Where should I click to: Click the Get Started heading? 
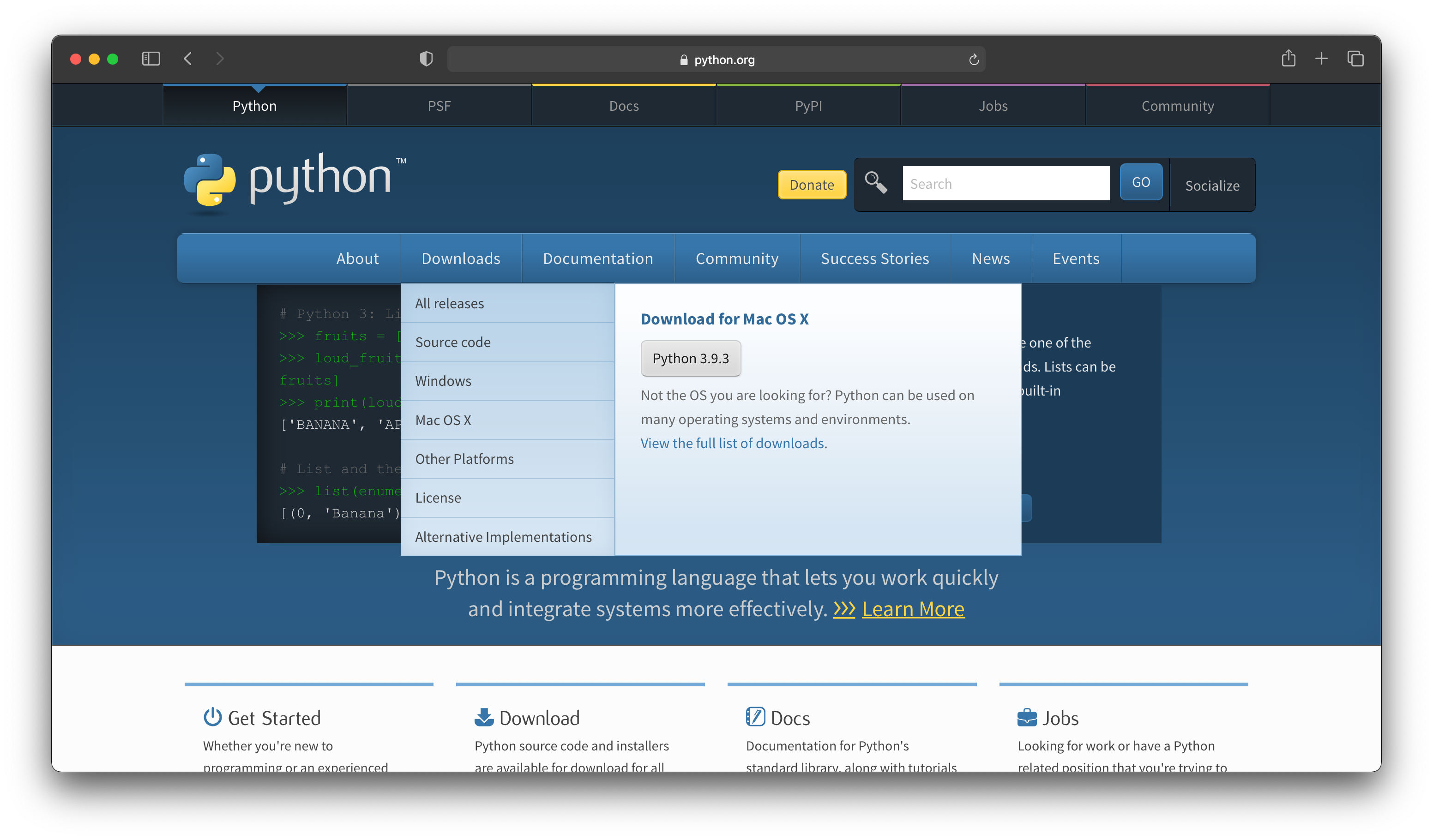tap(274, 718)
